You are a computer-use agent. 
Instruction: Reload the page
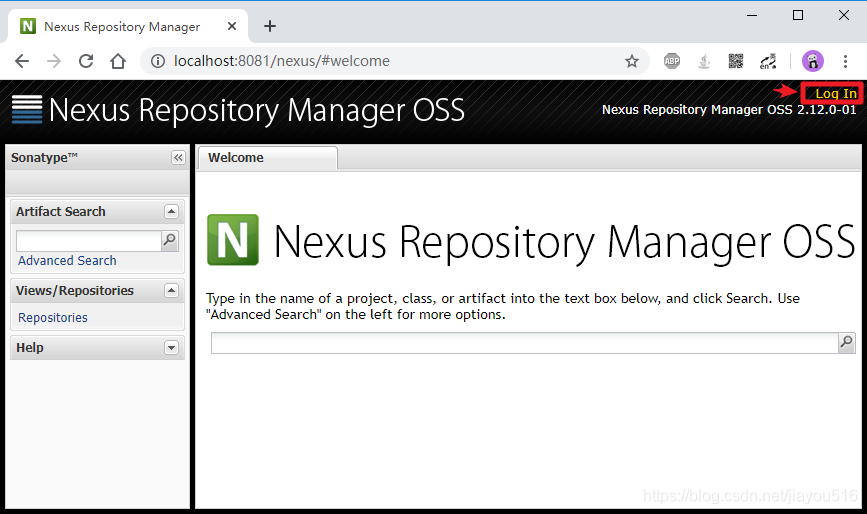click(x=86, y=61)
